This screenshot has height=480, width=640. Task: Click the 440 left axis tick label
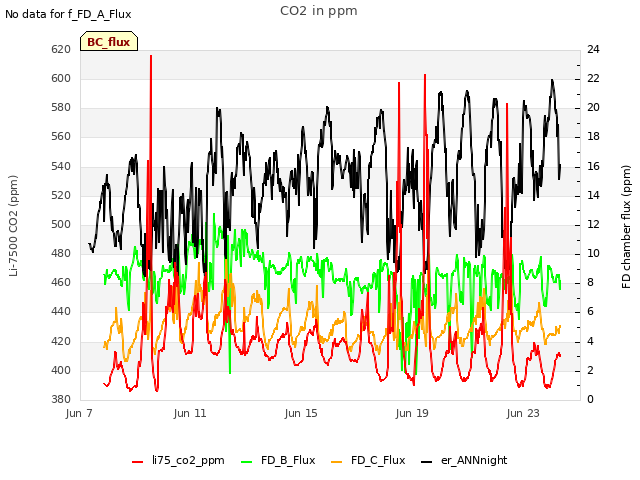(x=61, y=311)
